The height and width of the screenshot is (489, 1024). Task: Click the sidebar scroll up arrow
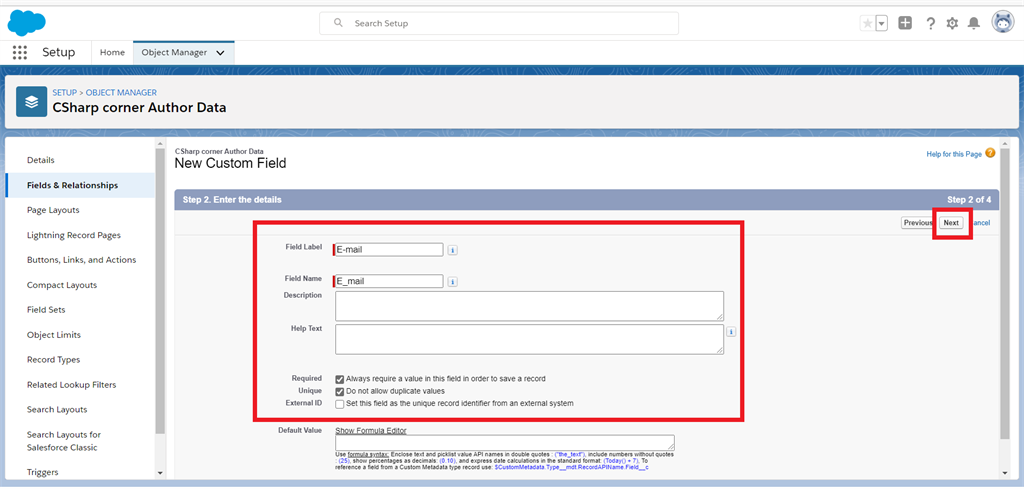point(160,142)
